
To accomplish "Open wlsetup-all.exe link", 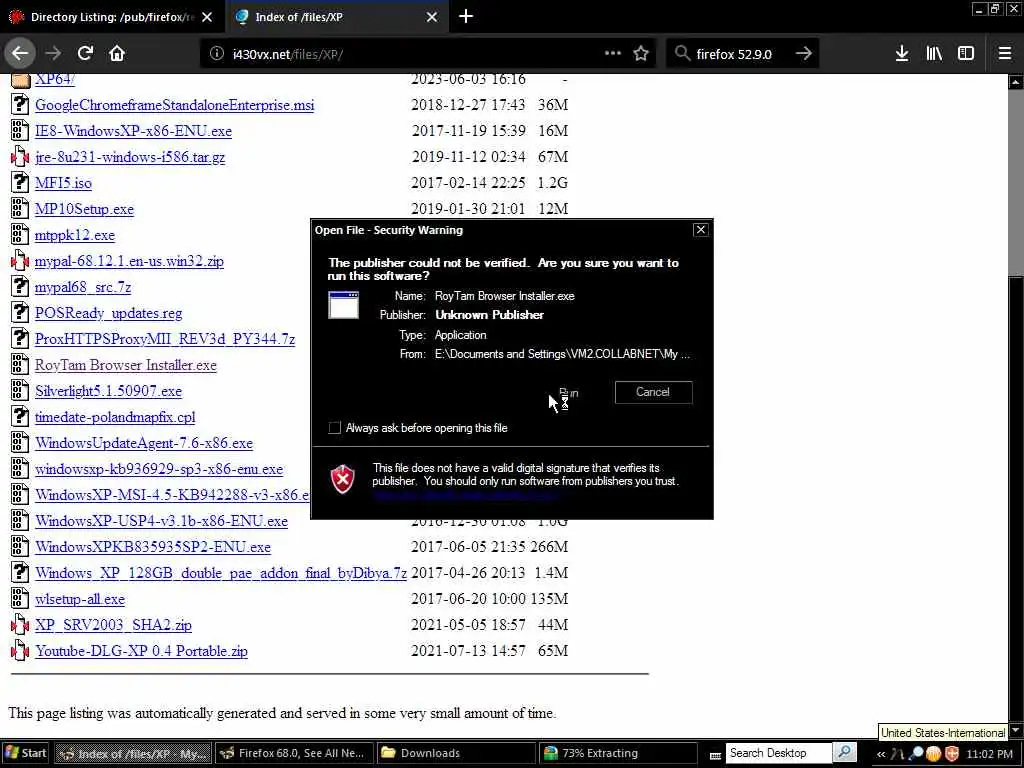I will click(80, 600).
